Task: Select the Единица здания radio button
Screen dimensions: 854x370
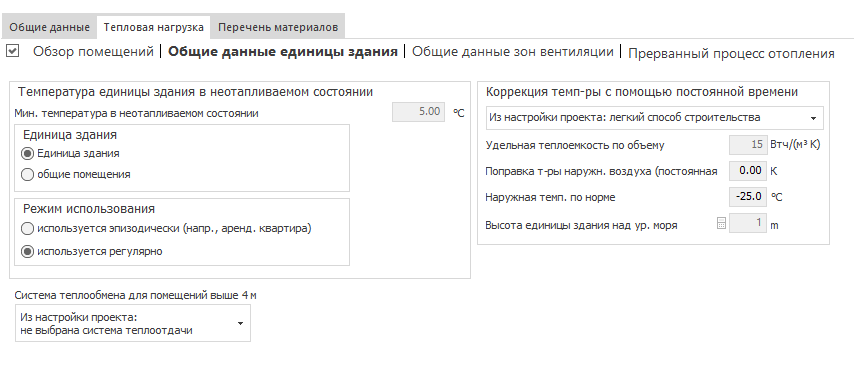Action: pos(27,154)
